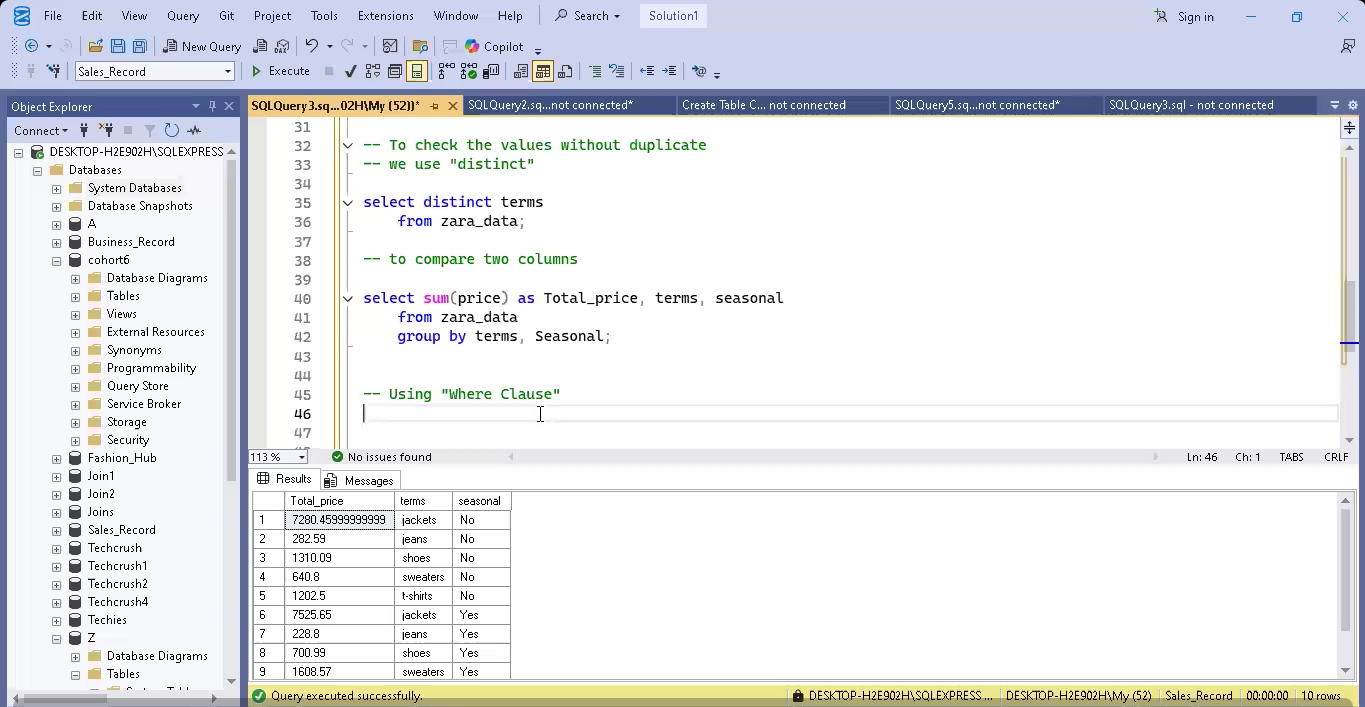This screenshot has height=707, width=1365.
Task: Switch to the Messages tab
Action: tap(361, 480)
